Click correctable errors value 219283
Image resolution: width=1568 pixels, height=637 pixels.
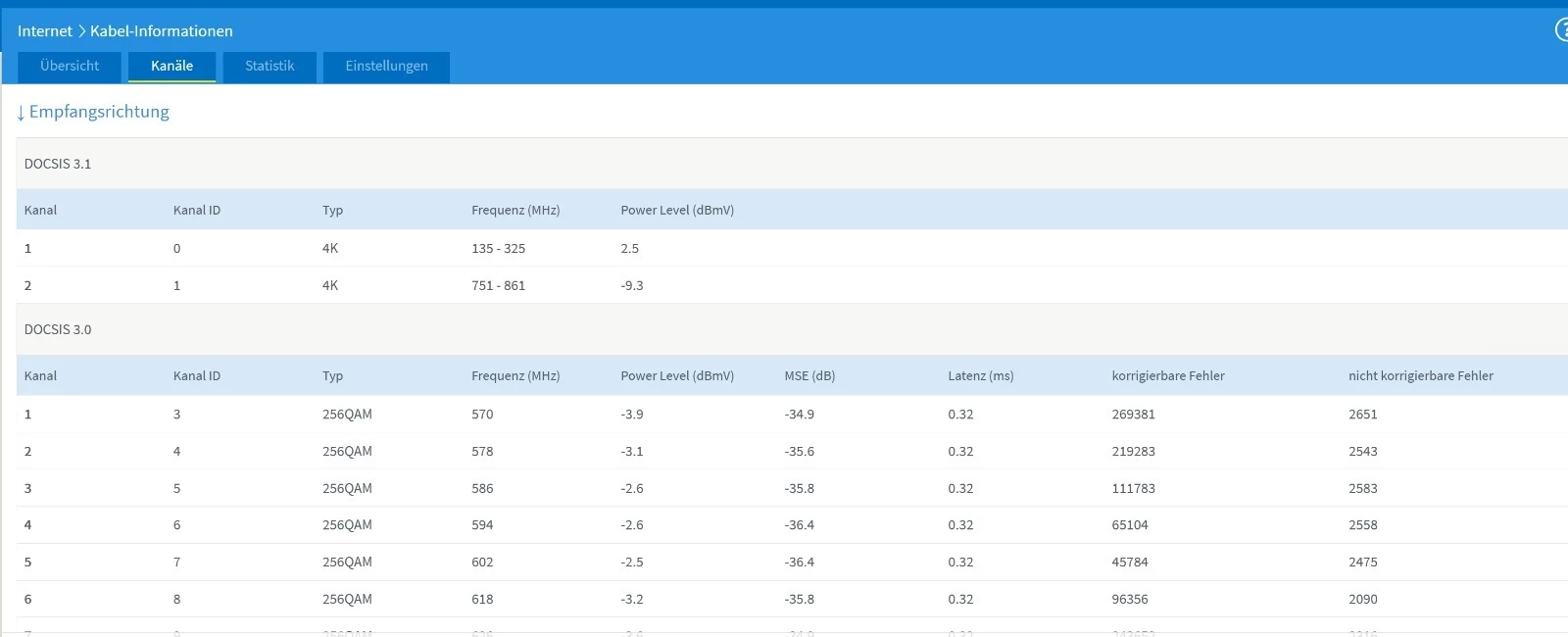[x=1133, y=452]
